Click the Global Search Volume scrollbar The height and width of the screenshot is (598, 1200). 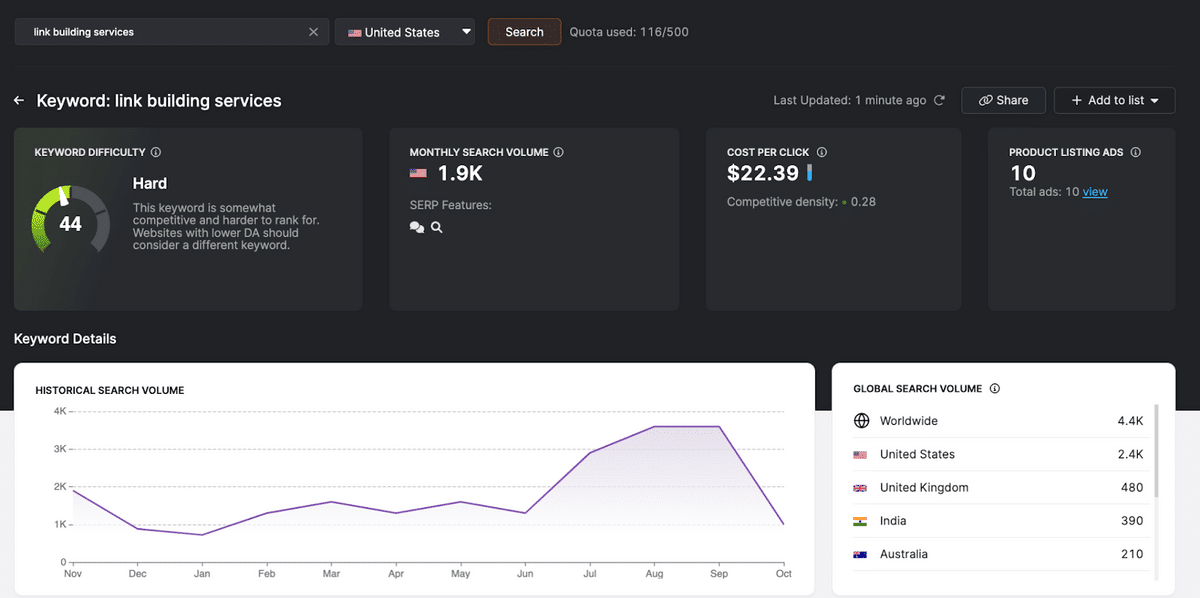point(1157,451)
